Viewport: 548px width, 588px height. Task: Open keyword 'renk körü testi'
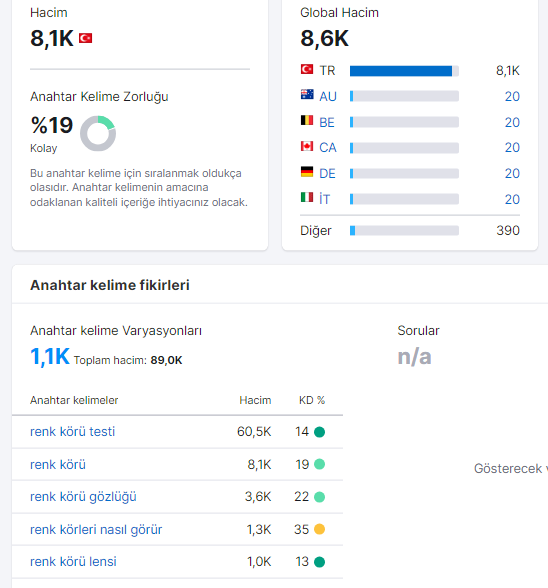[72, 432]
